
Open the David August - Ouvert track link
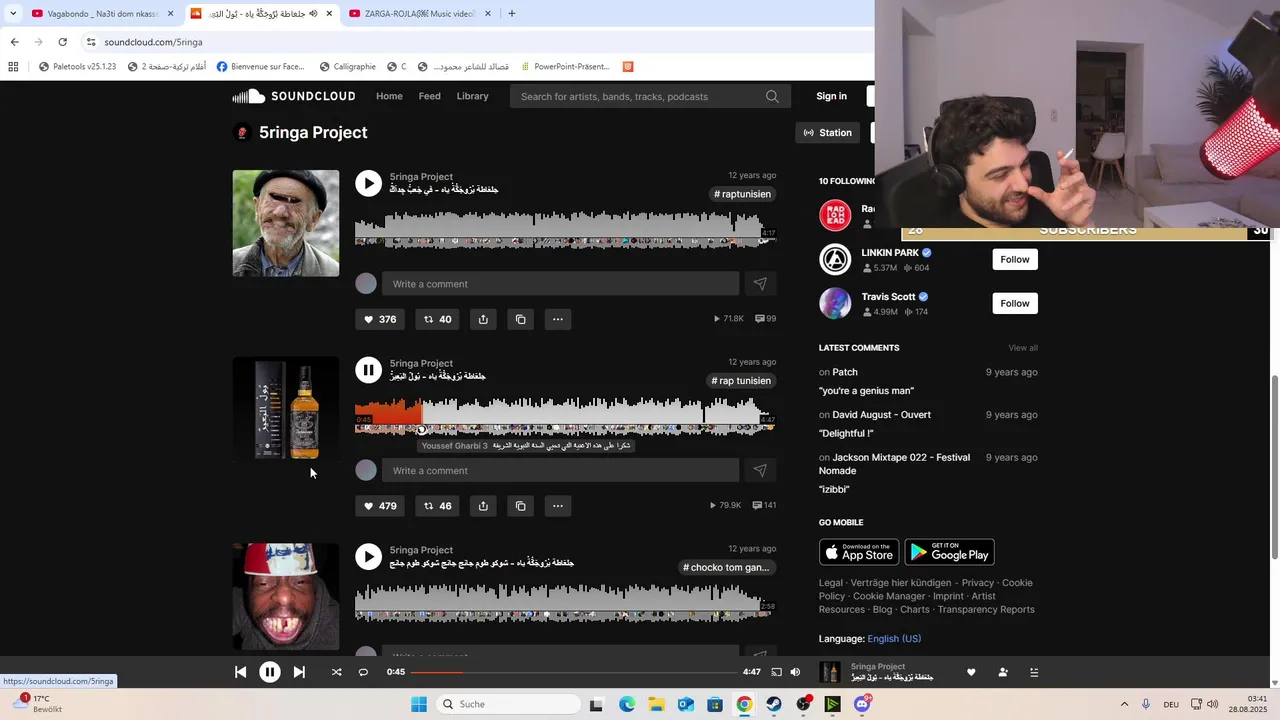[x=882, y=415]
